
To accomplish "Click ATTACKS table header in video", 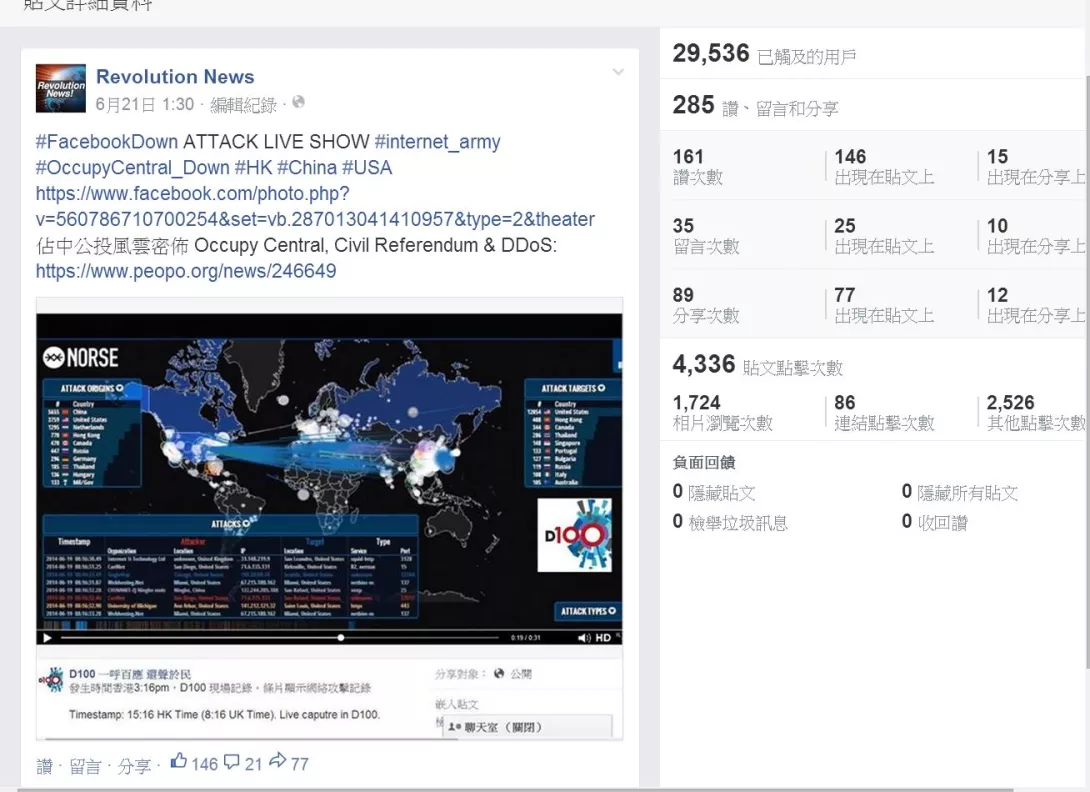I will tap(230, 524).
